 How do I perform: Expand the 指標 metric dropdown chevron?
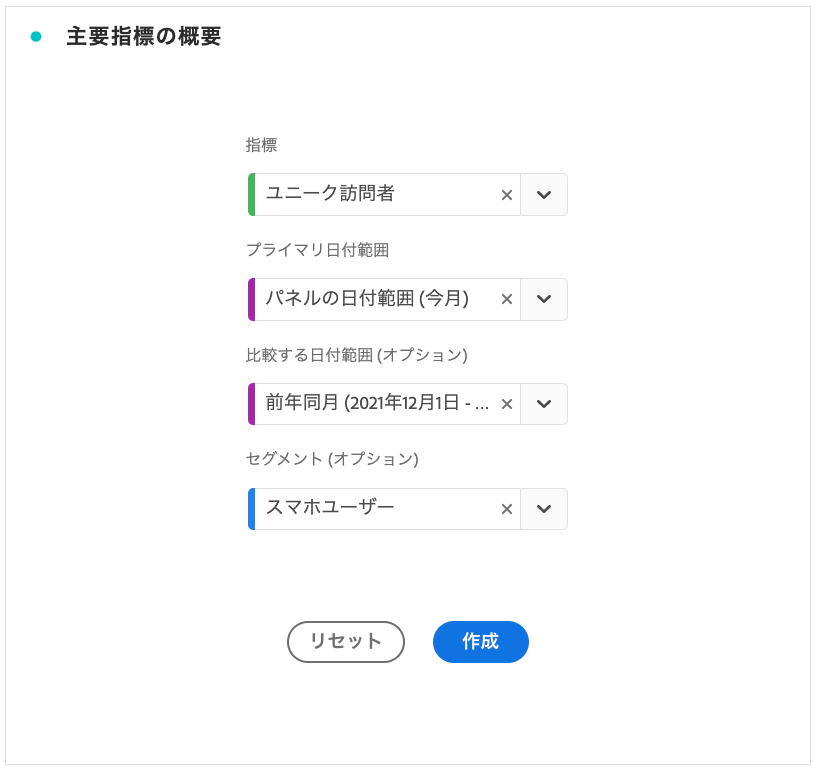tap(544, 195)
